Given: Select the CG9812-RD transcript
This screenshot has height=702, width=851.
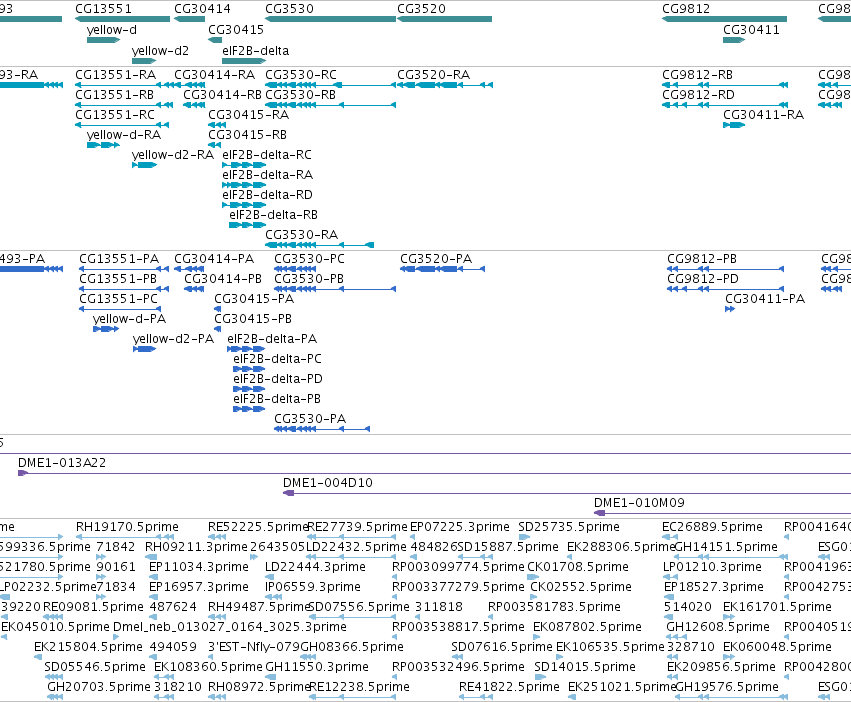Looking at the screenshot, I should (725, 105).
